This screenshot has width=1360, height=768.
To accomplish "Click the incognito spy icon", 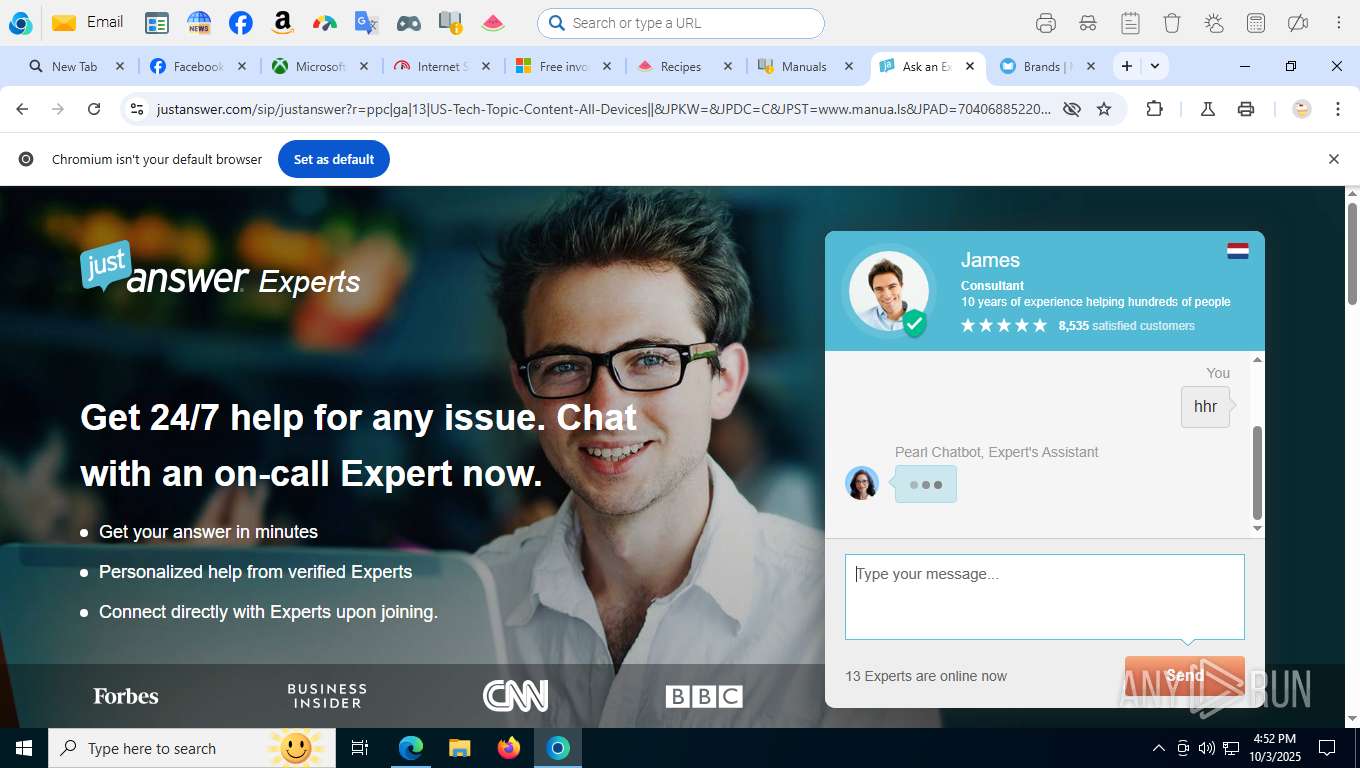I will (x=1088, y=23).
